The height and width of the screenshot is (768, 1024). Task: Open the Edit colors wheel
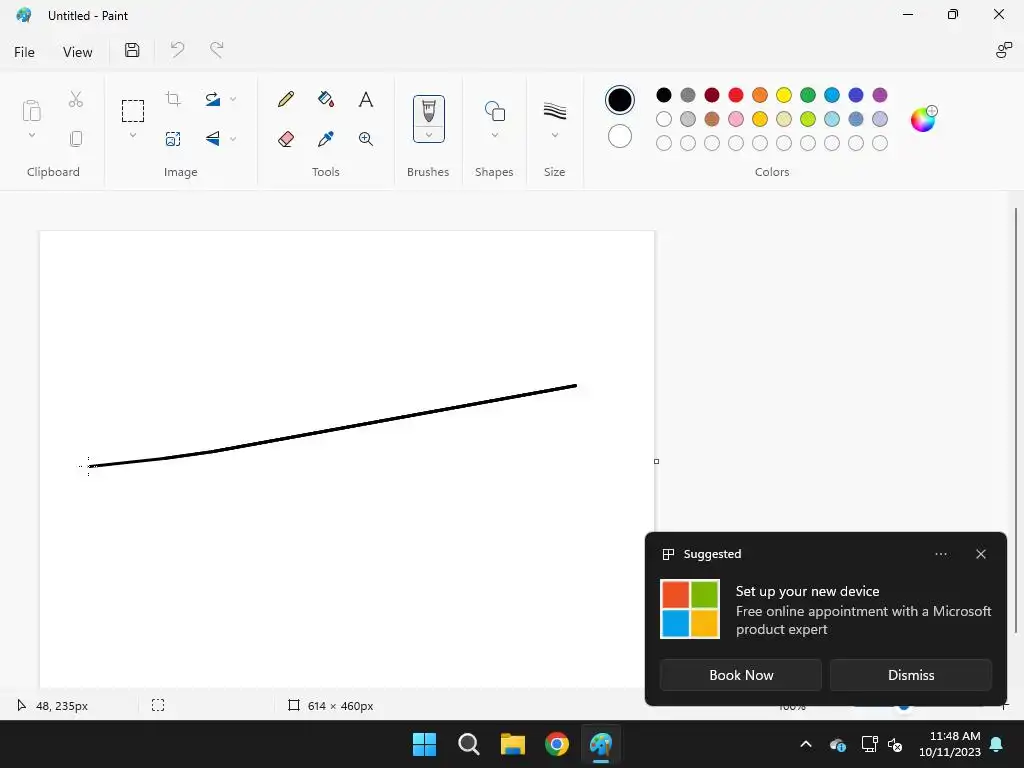click(924, 119)
